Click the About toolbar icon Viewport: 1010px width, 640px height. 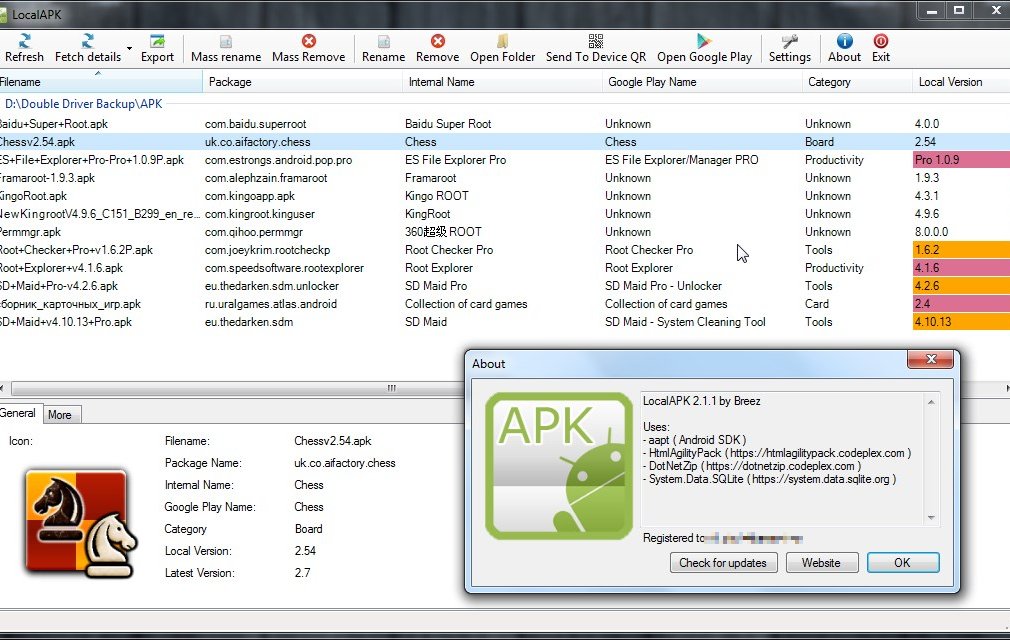click(844, 41)
